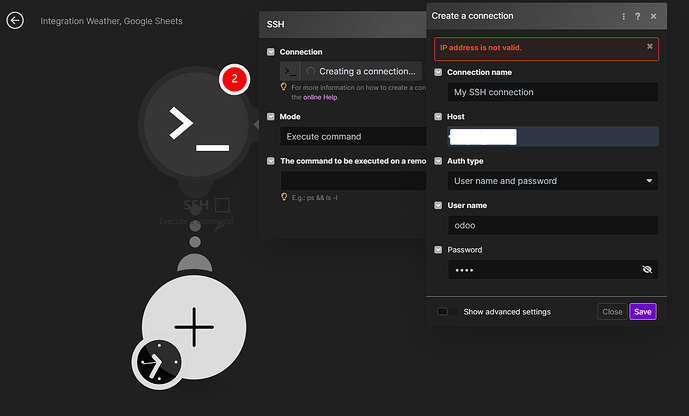Go back using the arrow icon
This screenshot has width=689, height=416.
click(15, 20)
